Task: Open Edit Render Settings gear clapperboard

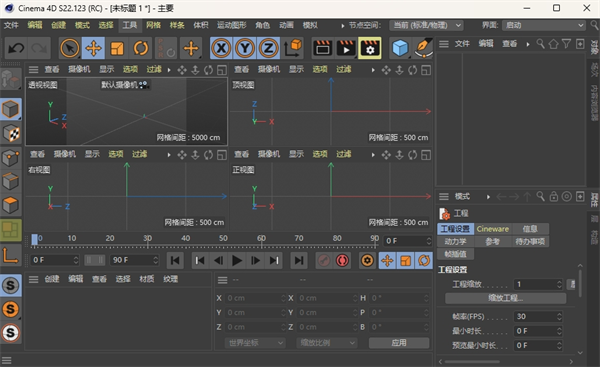Action: [370, 48]
